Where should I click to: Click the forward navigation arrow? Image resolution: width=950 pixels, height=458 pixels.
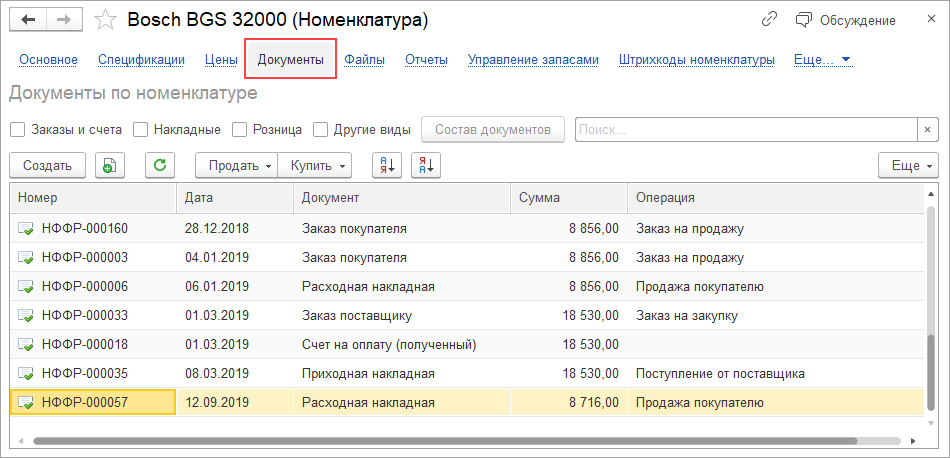63,19
